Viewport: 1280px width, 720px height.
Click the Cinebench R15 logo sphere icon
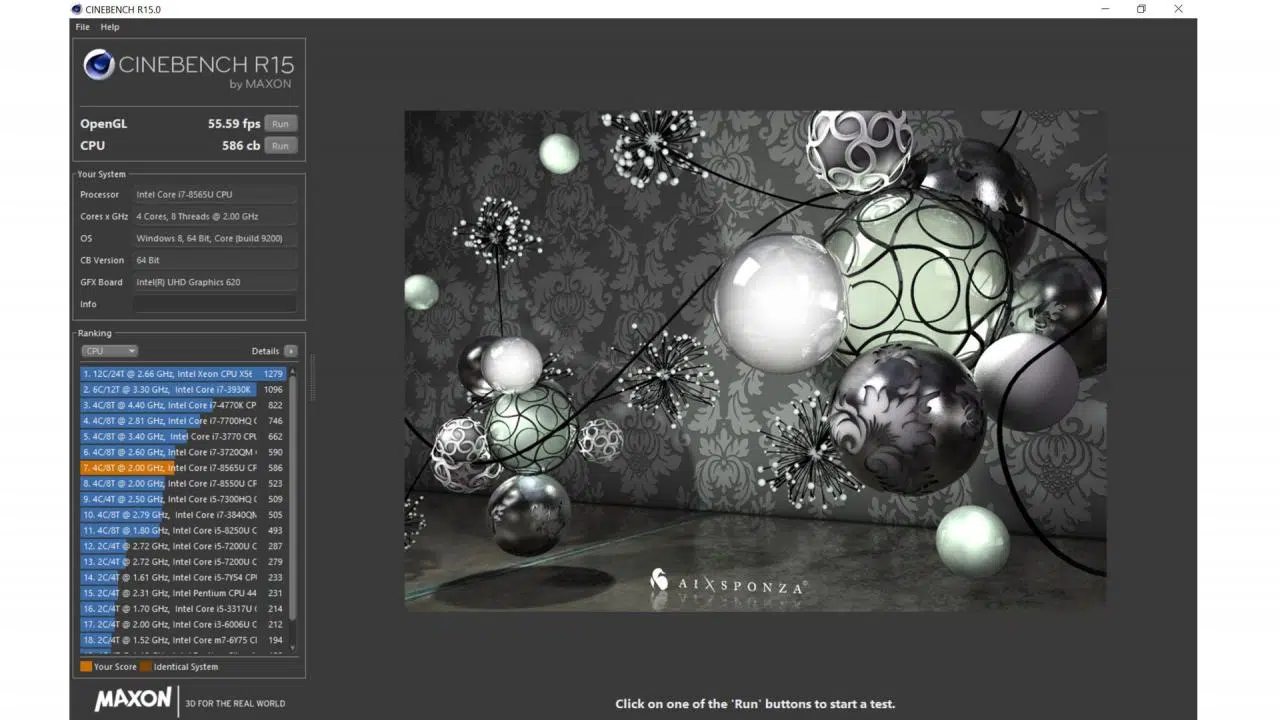pos(99,65)
